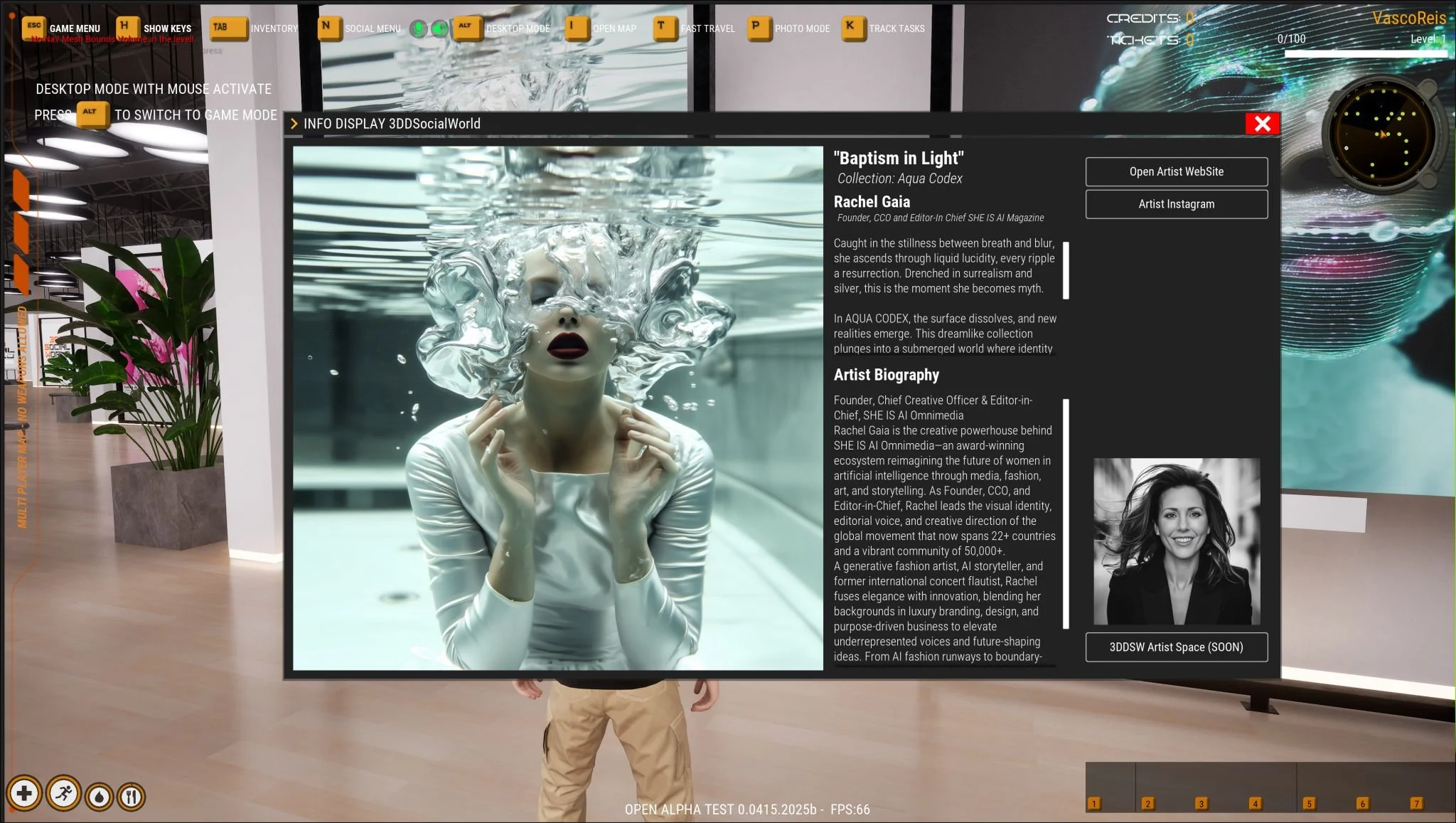This screenshot has height=823, width=1456.
Task: Open Artist WebSite button
Action: click(1176, 171)
